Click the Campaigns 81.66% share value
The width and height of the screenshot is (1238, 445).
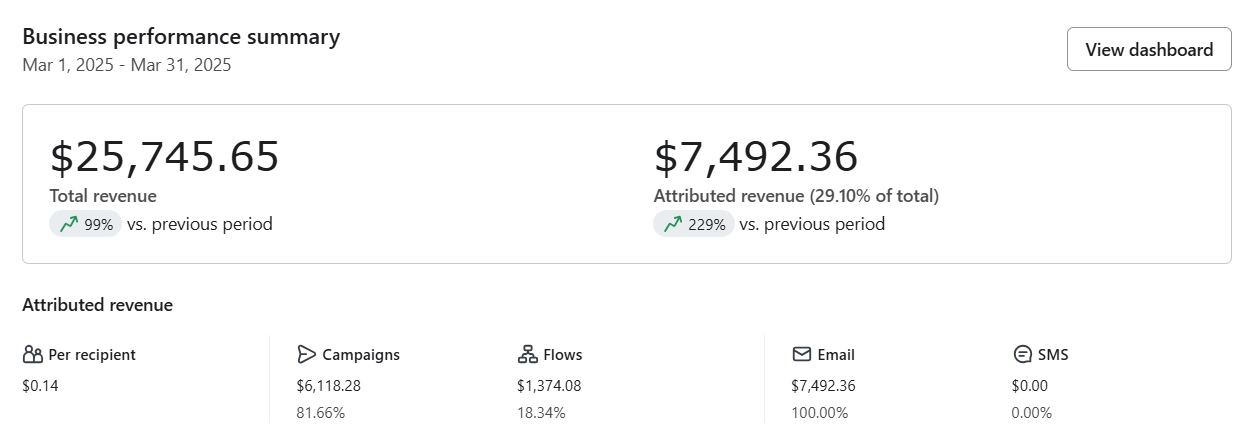click(320, 413)
